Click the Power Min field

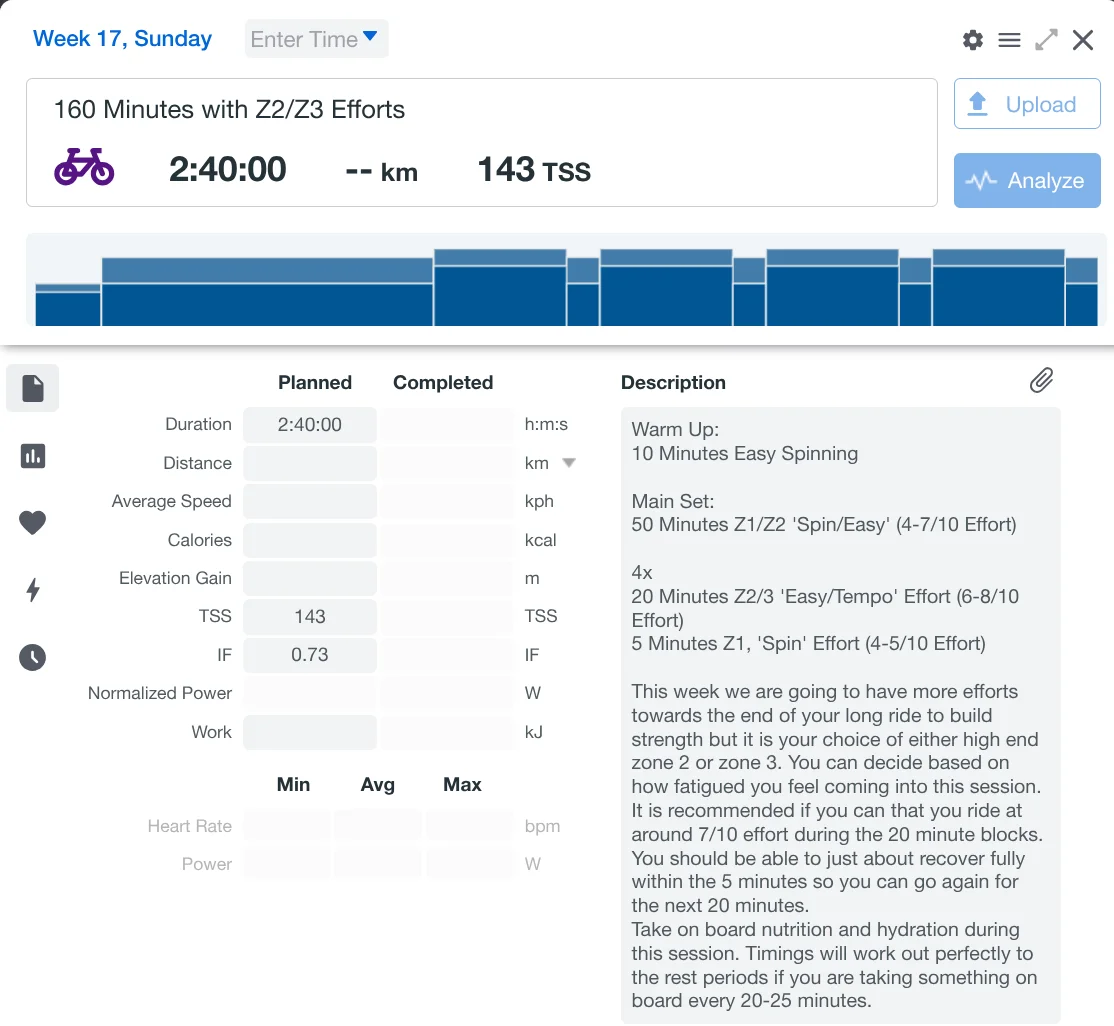click(287, 864)
